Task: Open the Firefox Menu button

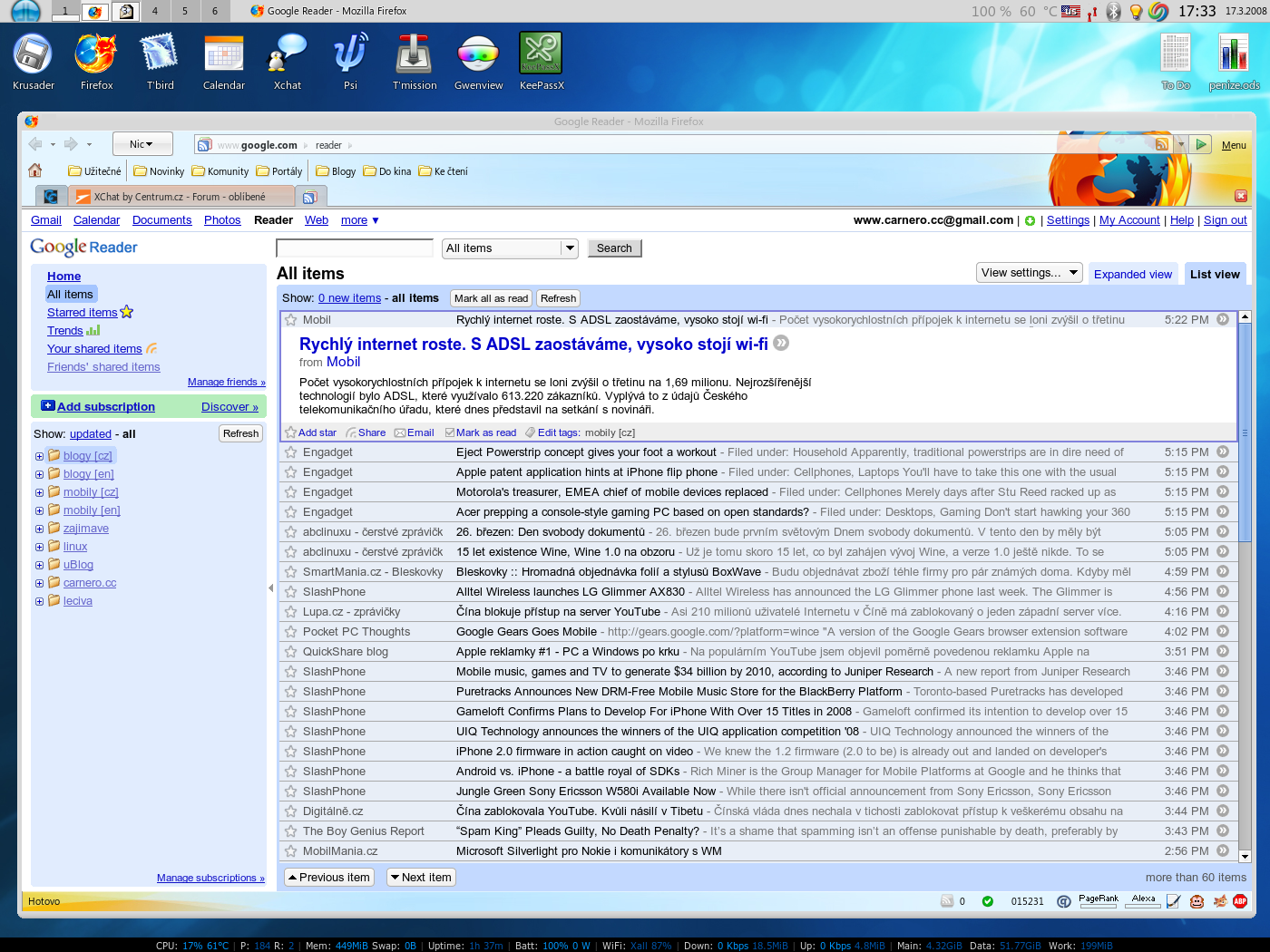Action: (x=1234, y=145)
